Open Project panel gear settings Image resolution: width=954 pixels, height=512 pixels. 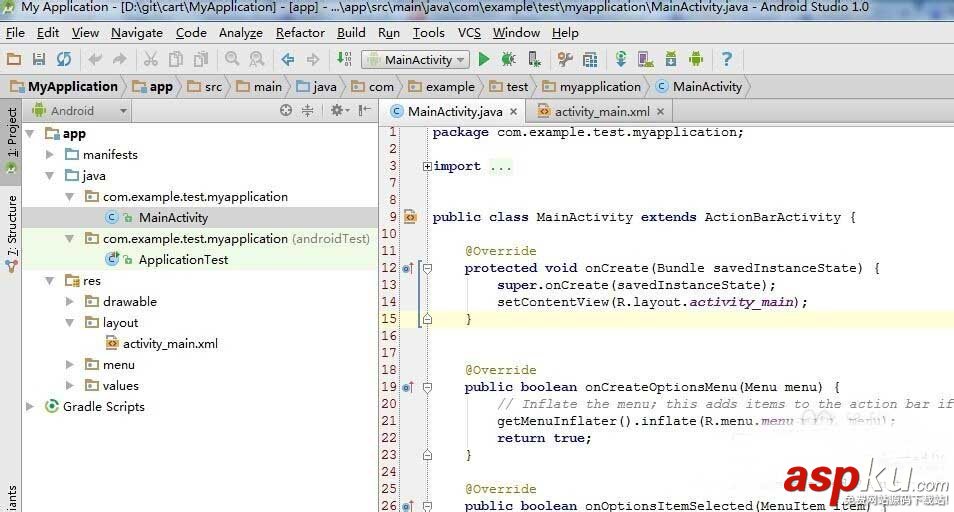tap(338, 111)
